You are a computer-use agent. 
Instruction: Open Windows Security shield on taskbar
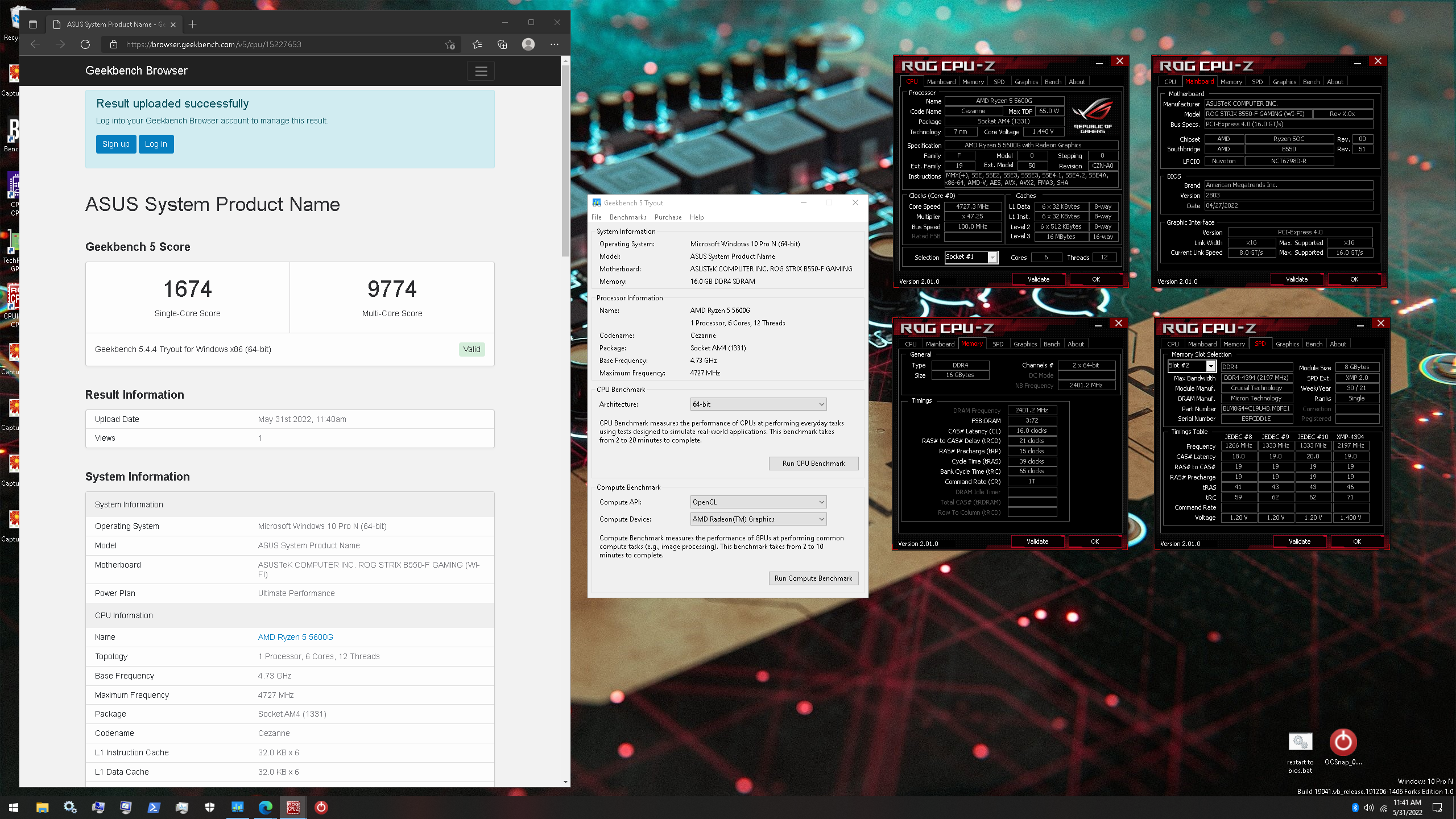pos(209,807)
